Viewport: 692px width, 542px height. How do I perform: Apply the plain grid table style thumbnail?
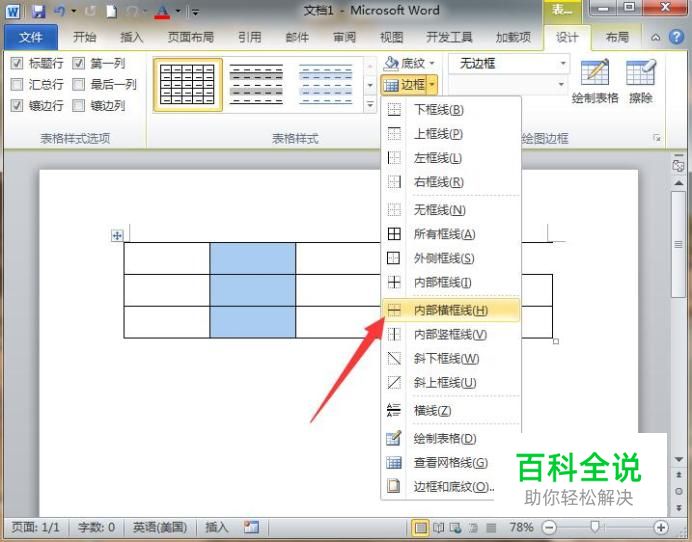pos(188,84)
